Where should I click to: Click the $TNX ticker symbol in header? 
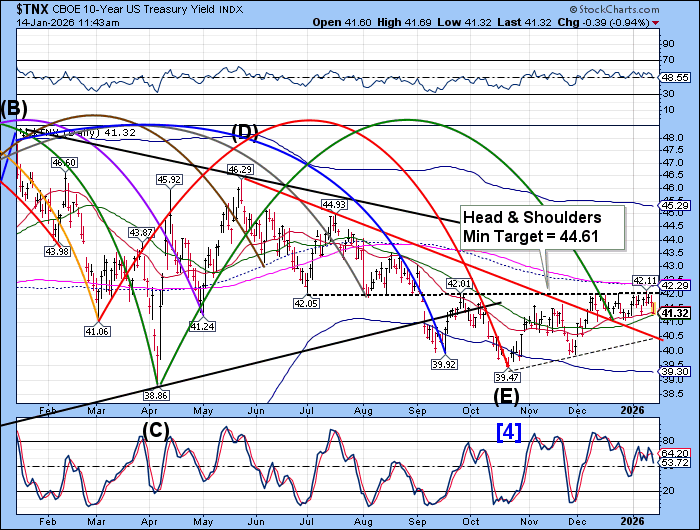click(22, 8)
